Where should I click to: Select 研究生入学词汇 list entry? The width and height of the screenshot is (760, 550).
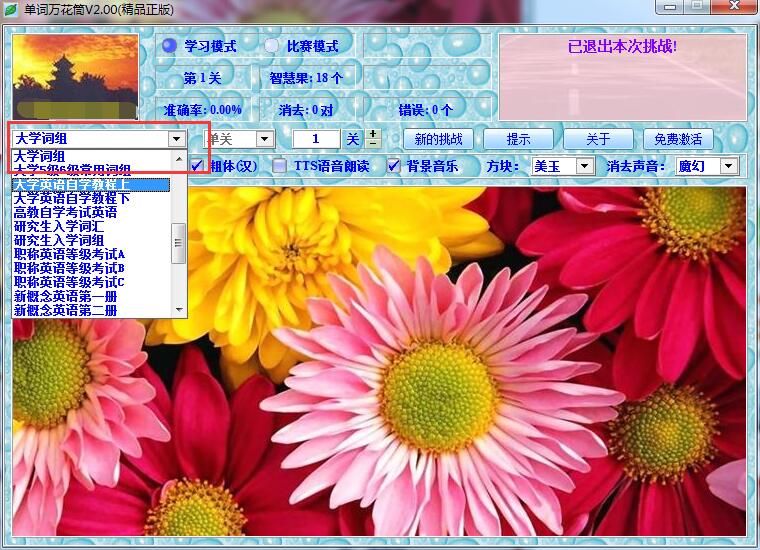click(x=91, y=226)
